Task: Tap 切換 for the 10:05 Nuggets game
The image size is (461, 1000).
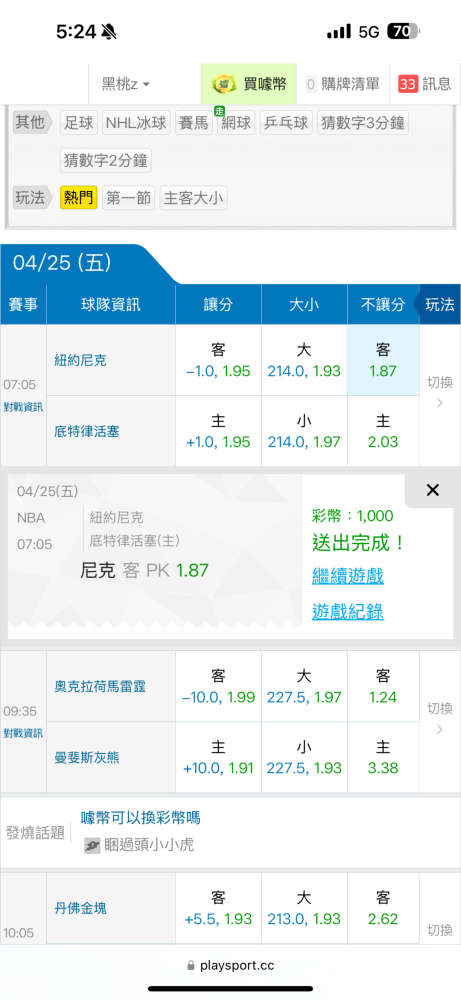Action: [x=440, y=930]
